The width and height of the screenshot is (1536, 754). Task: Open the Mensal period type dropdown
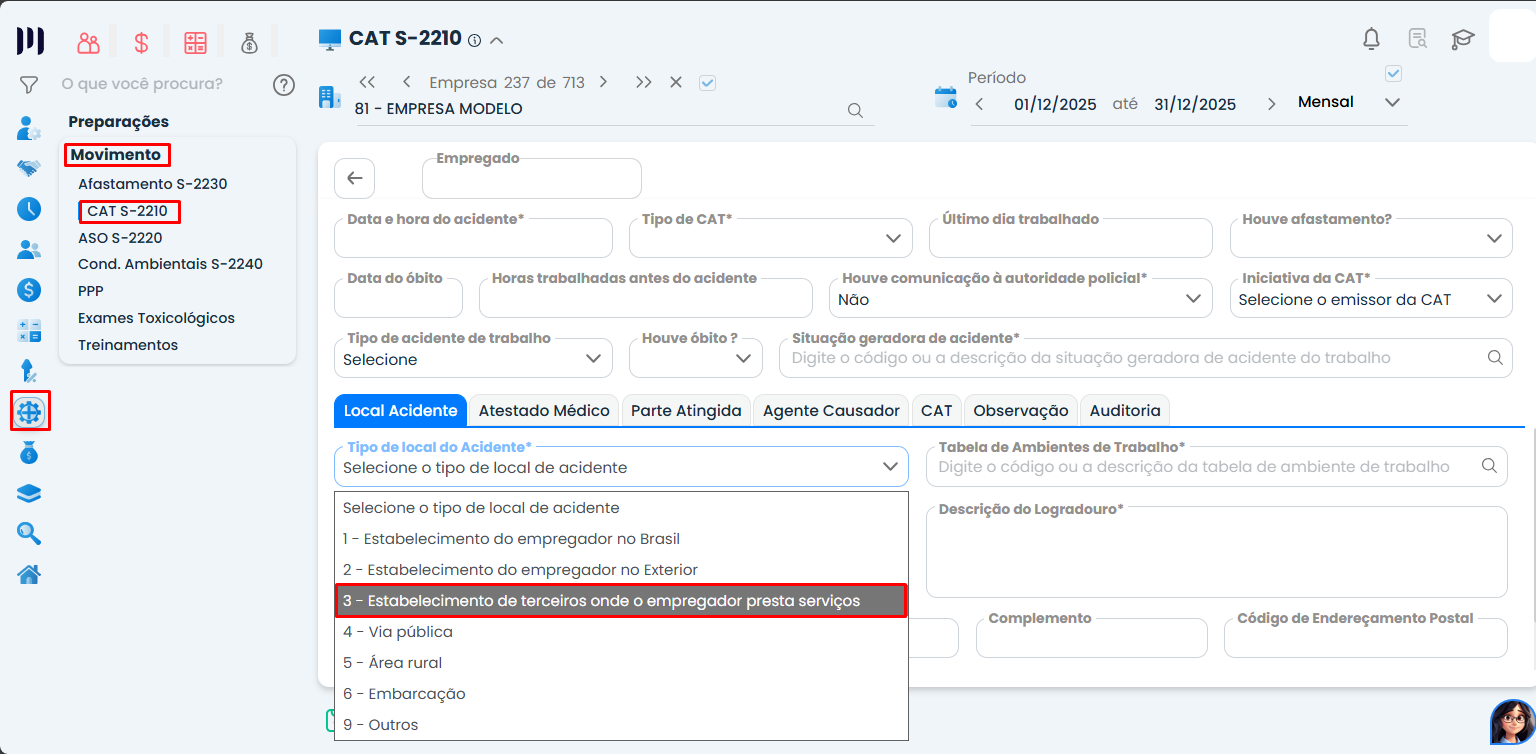pyautogui.click(x=1392, y=102)
